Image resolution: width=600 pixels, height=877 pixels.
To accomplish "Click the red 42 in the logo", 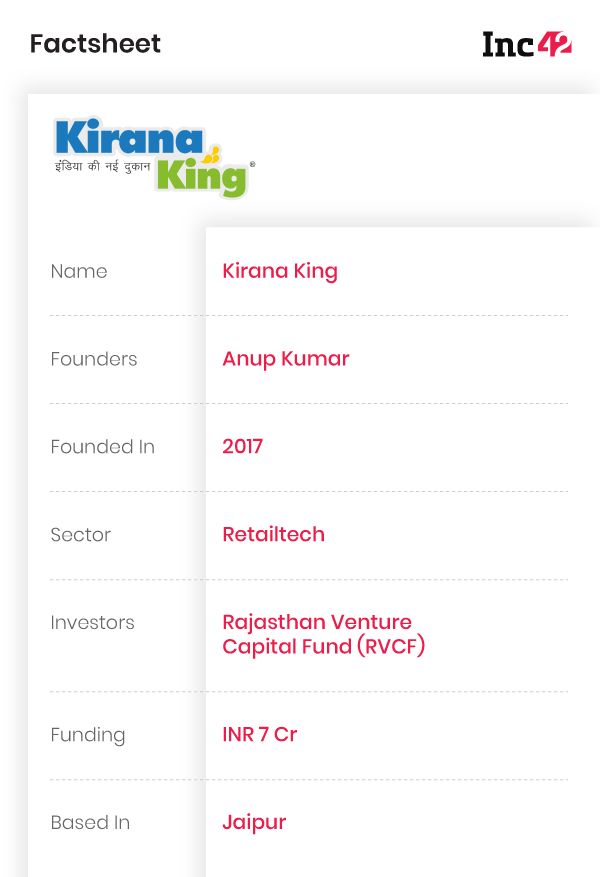I will coord(555,44).
